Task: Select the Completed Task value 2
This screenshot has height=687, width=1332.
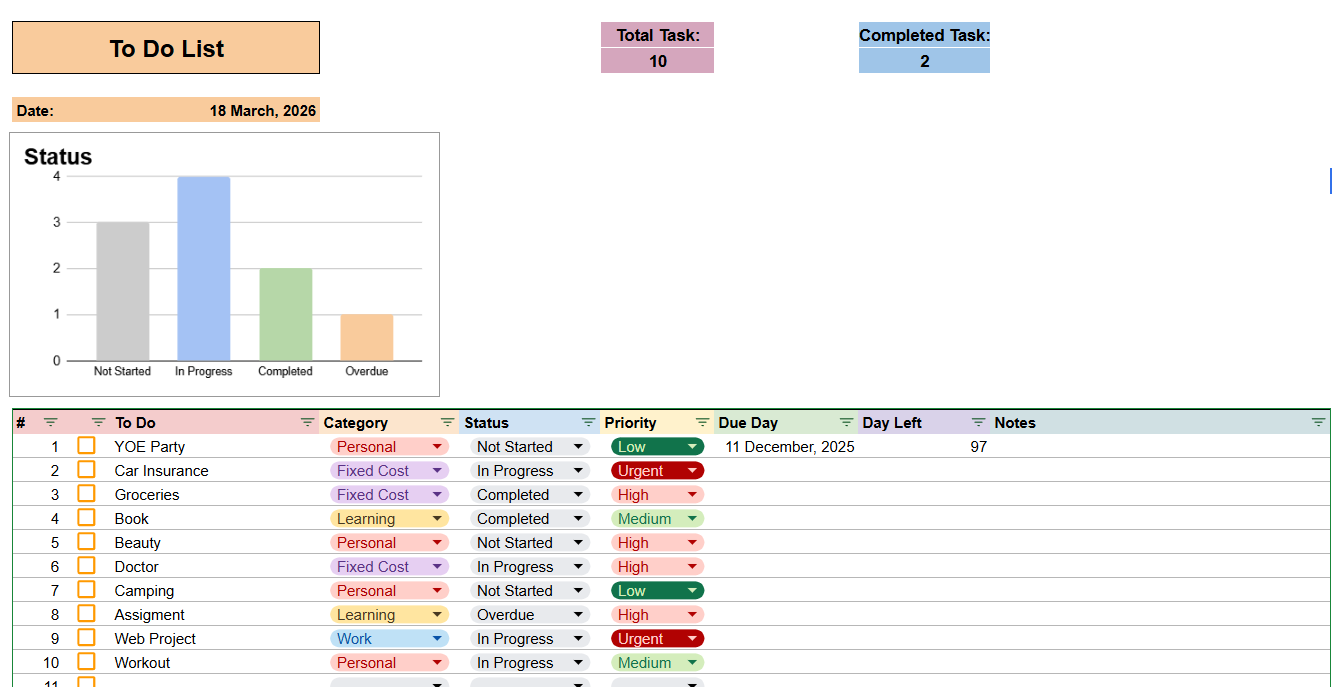Action: click(x=925, y=61)
